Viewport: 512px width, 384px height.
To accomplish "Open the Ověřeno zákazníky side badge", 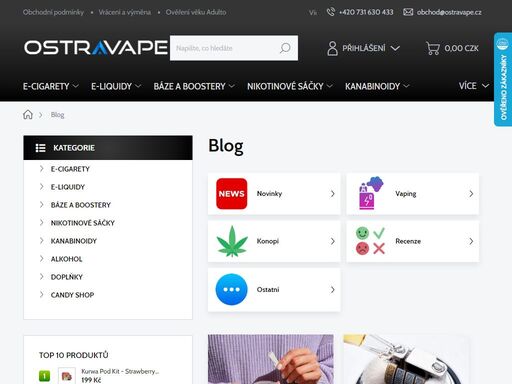I will pos(503,79).
